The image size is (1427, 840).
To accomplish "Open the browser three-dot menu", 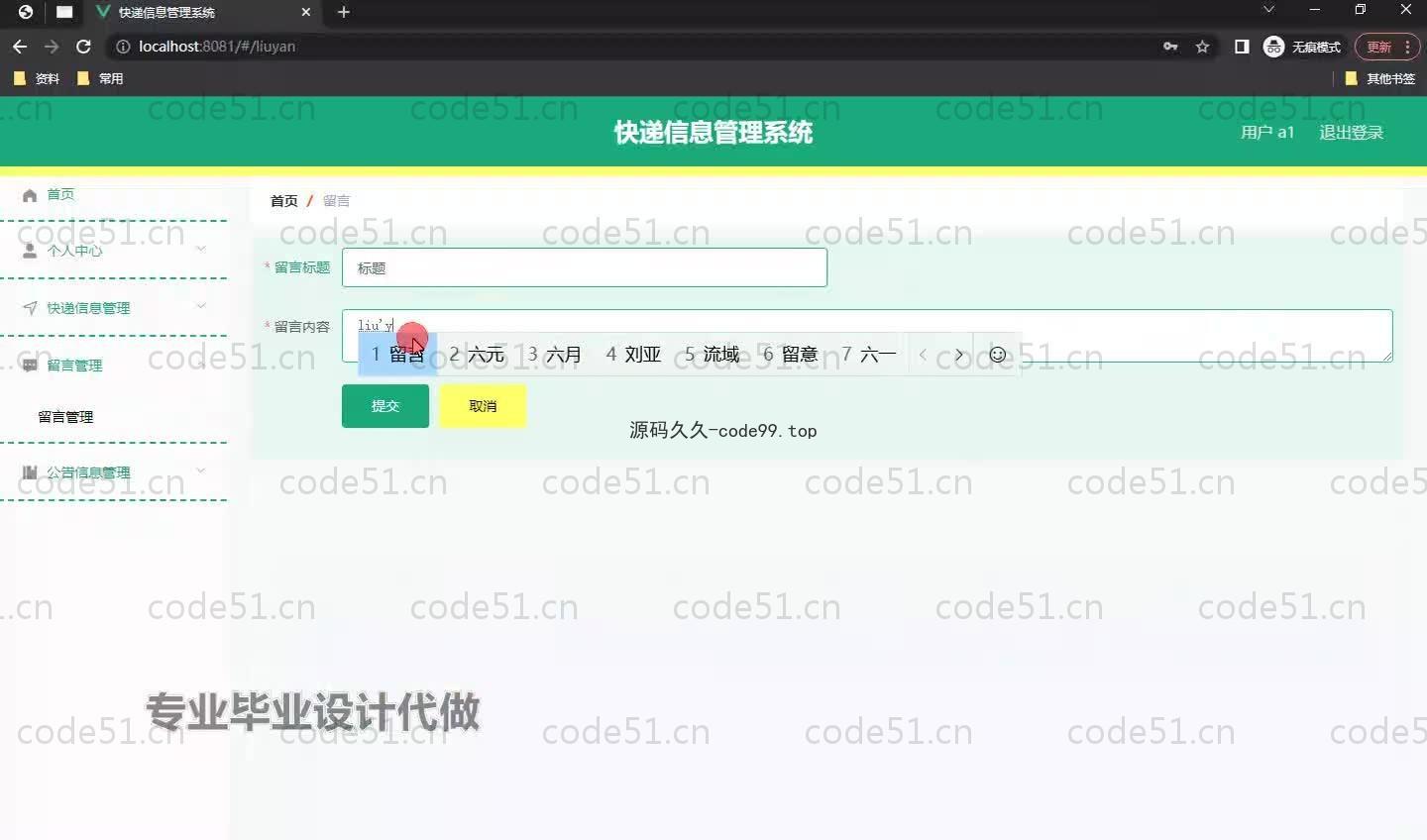I will point(1407,47).
